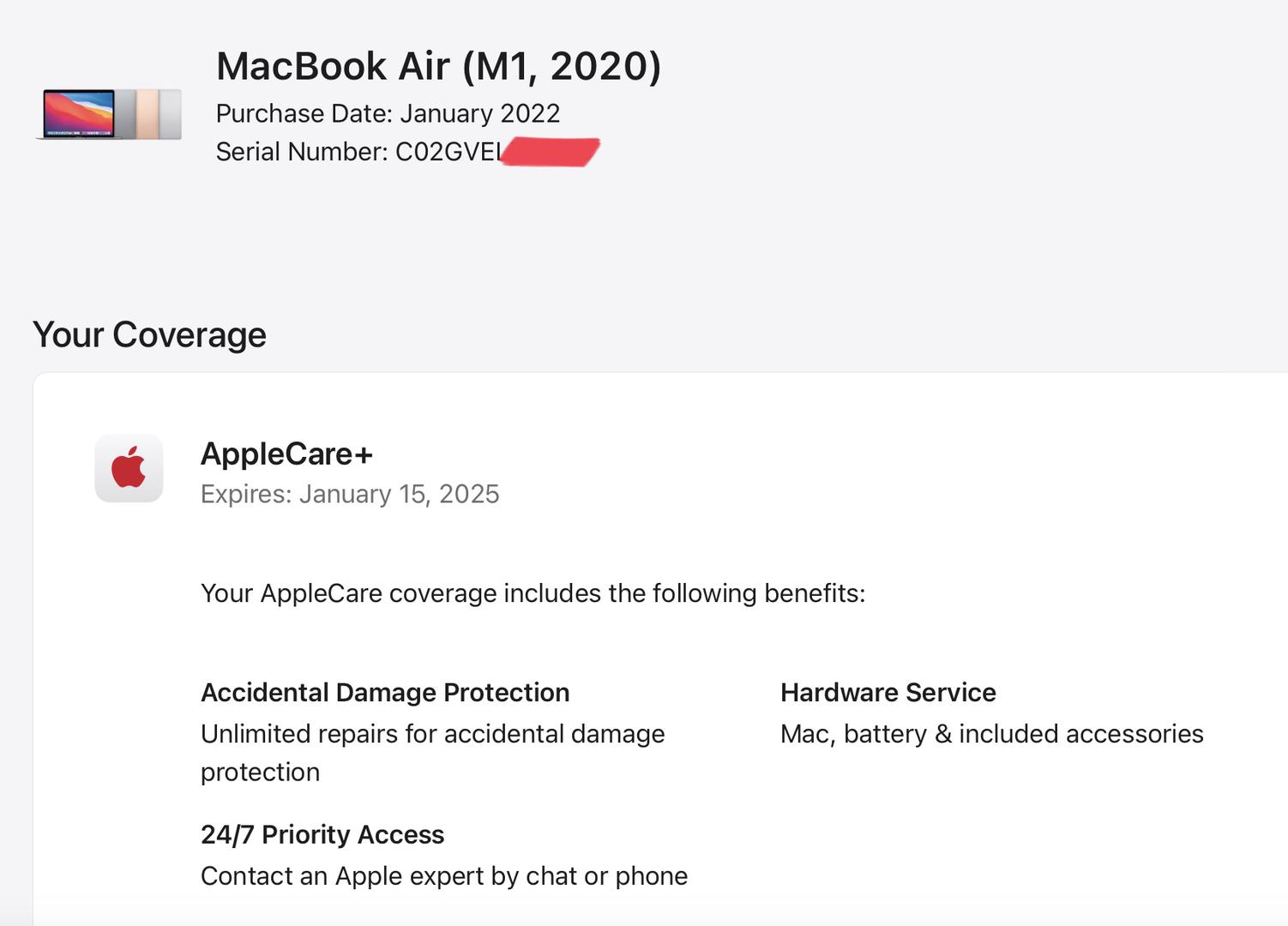Click the red scribble hiding the serial number

(551, 152)
